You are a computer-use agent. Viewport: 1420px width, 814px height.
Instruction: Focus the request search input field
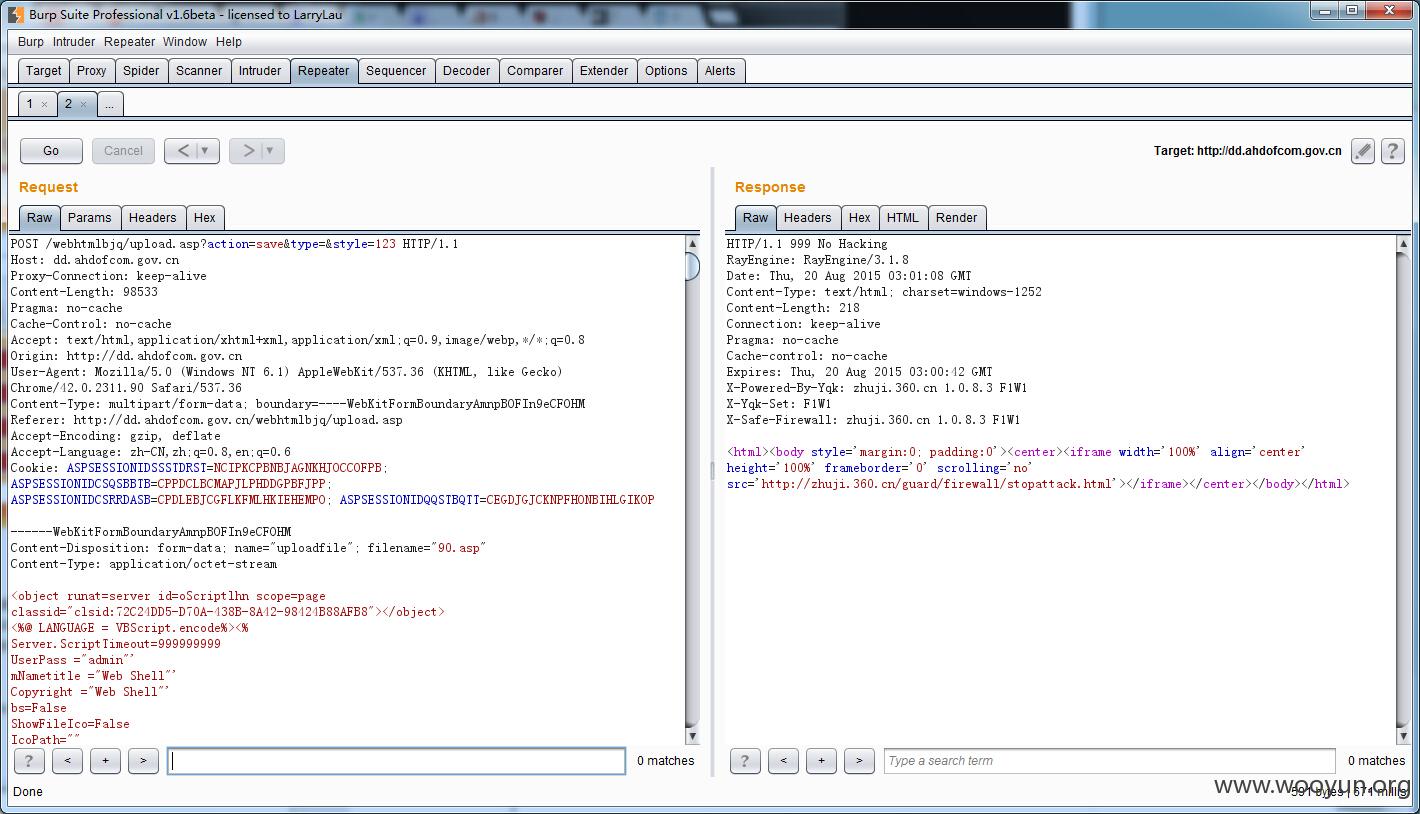pos(397,761)
